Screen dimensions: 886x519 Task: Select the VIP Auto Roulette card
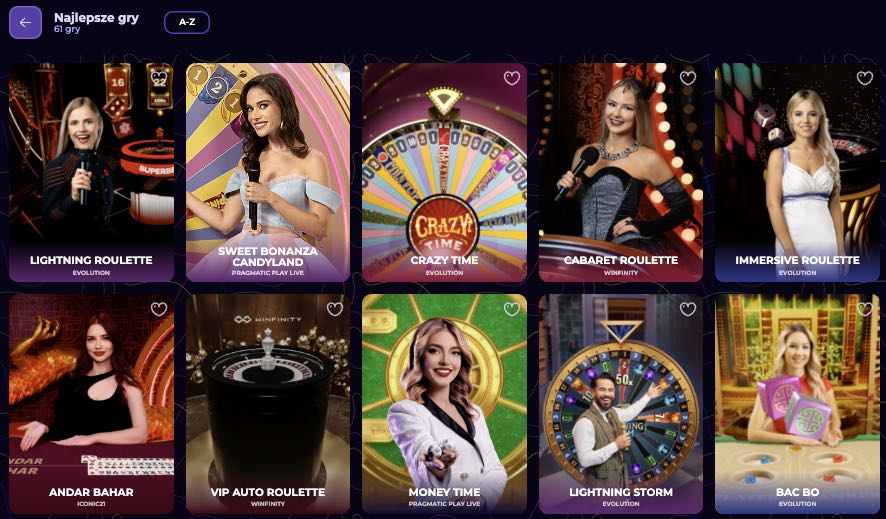(268, 404)
